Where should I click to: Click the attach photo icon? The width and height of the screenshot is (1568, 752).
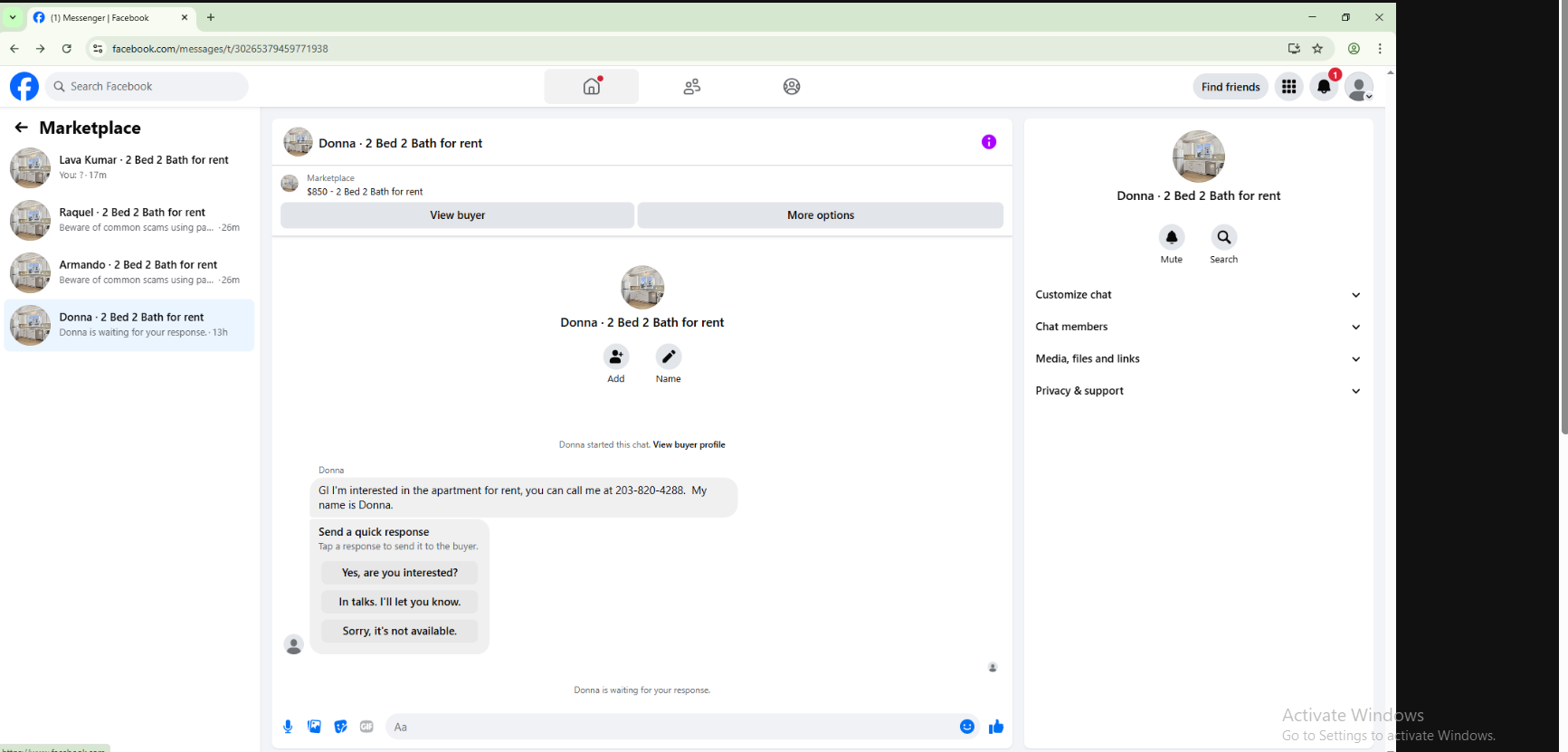314,727
